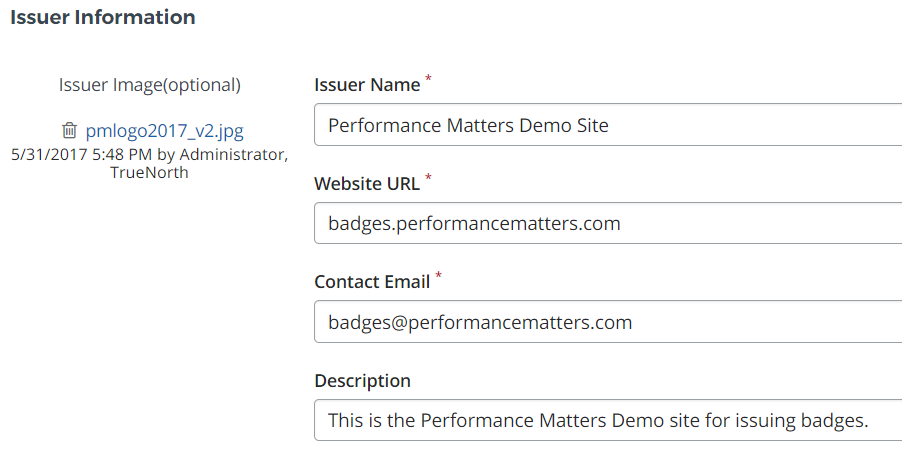Click the Issuer Information section heading
Screen dimensions: 902x453
103,18
